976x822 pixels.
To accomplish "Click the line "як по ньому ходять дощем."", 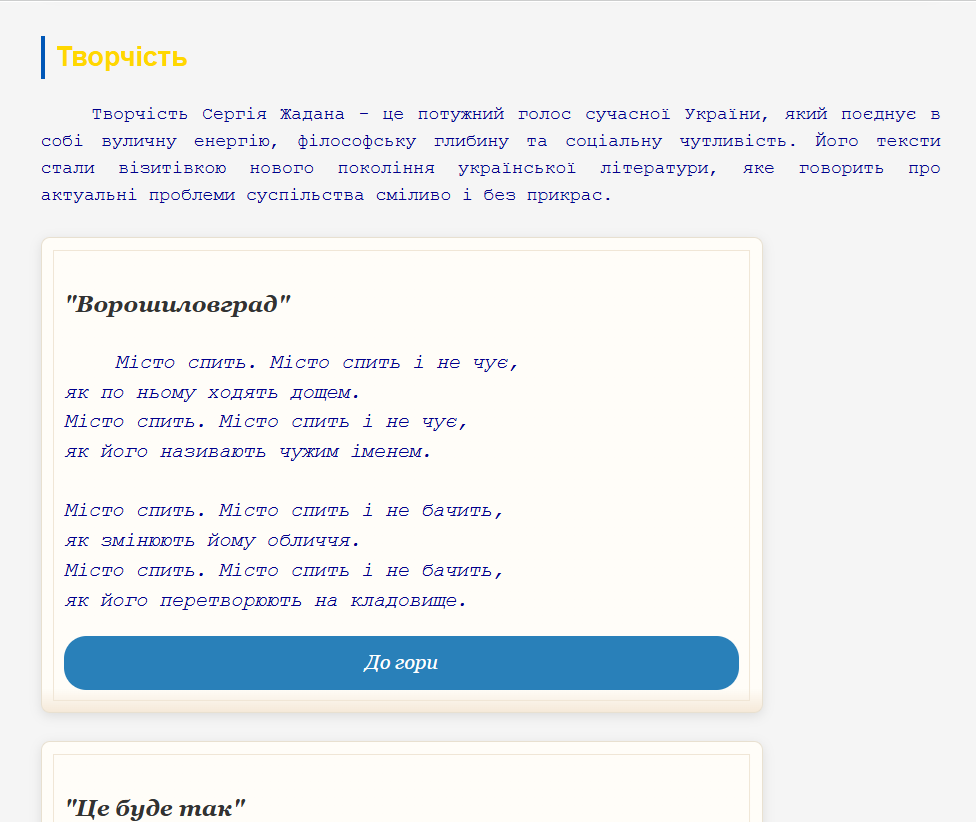I will pos(212,392).
